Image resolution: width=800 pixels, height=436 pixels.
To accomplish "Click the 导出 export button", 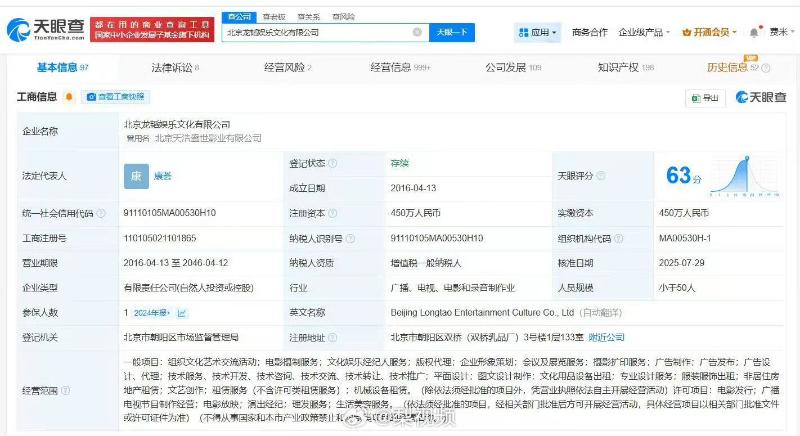I will click(x=704, y=97).
